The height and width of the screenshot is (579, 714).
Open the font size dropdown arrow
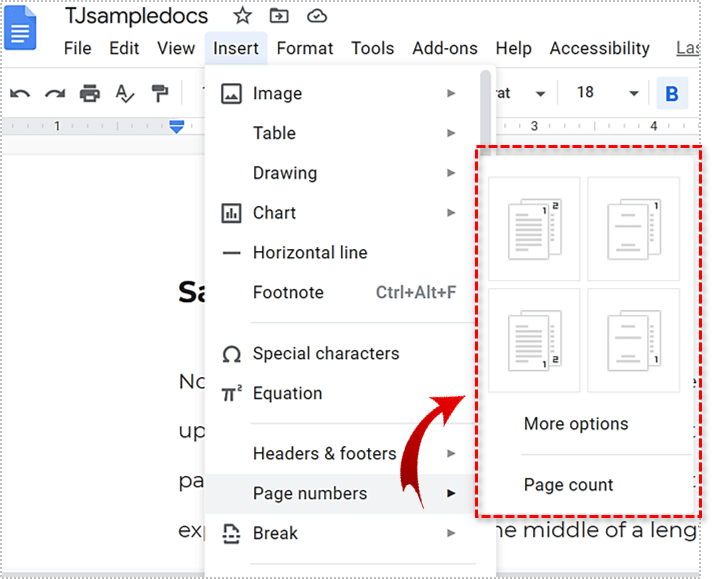click(x=633, y=94)
